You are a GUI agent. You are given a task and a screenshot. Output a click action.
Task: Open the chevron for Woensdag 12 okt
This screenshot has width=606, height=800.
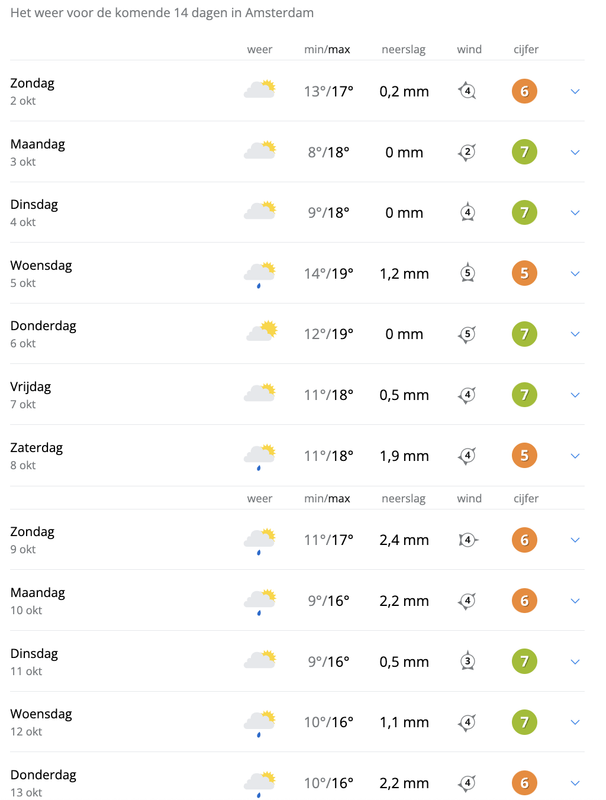[x=575, y=722]
